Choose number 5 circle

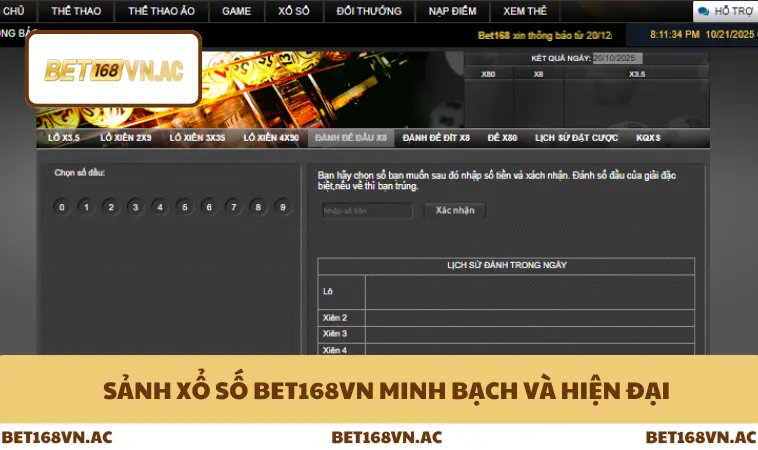(x=184, y=207)
